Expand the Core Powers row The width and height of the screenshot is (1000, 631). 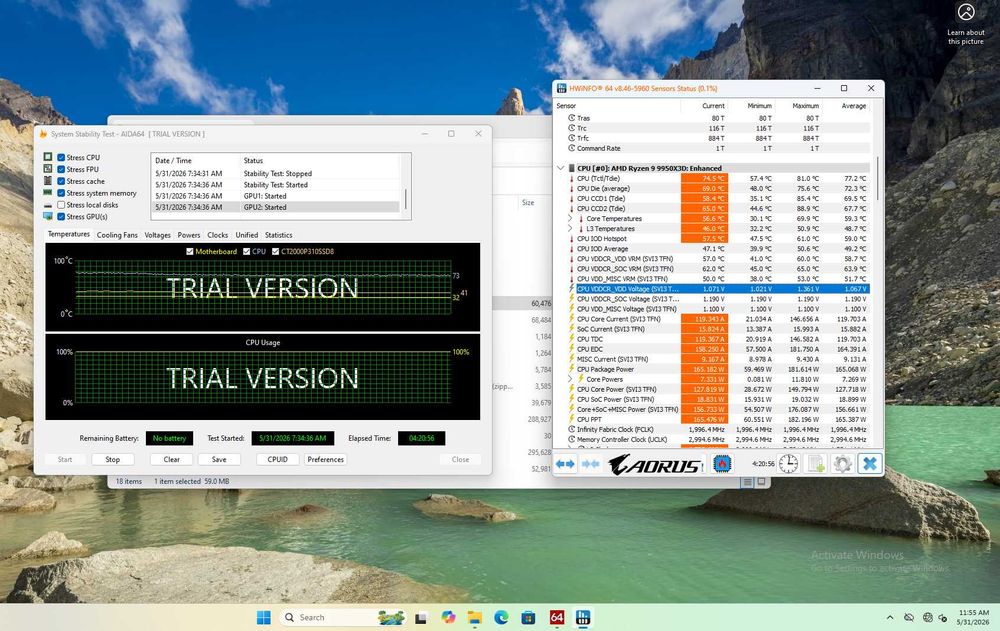[x=570, y=379]
